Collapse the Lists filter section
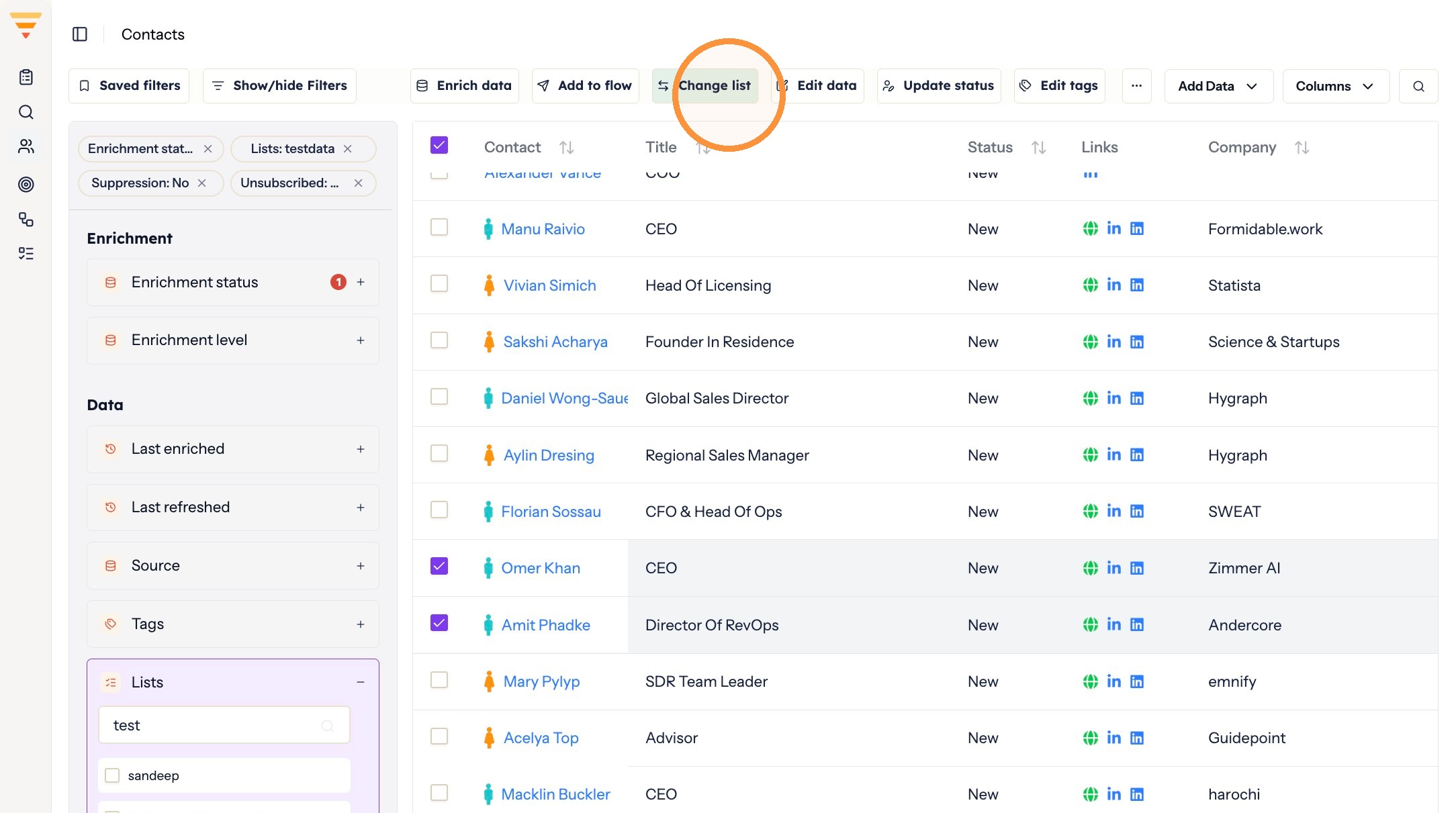The image size is (1456, 813). [361, 682]
